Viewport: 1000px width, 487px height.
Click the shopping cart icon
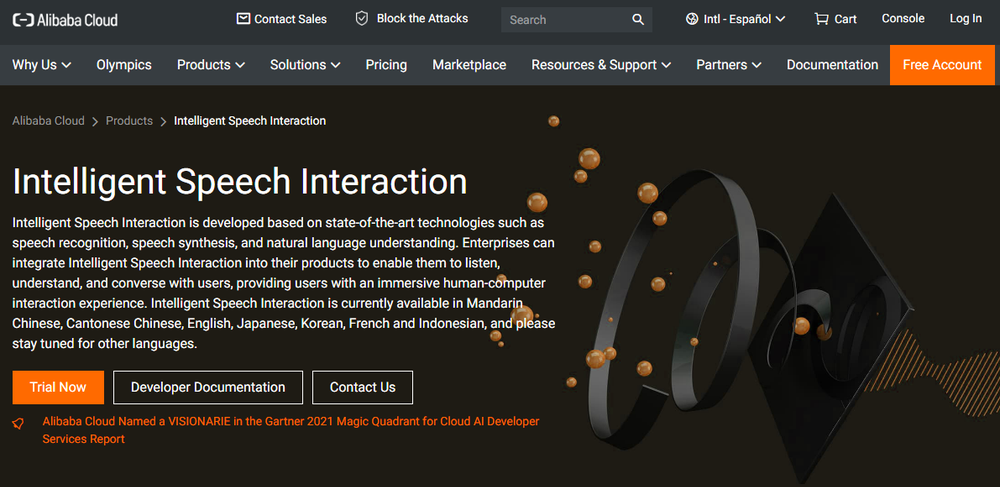click(x=821, y=19)
